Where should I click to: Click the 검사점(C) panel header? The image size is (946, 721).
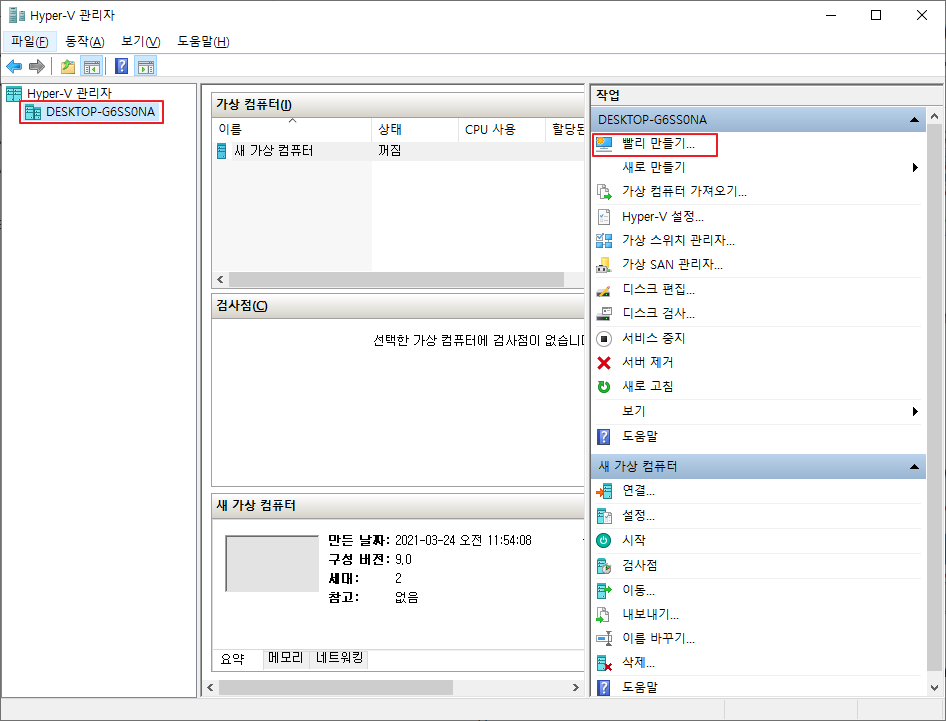(398, 306)
